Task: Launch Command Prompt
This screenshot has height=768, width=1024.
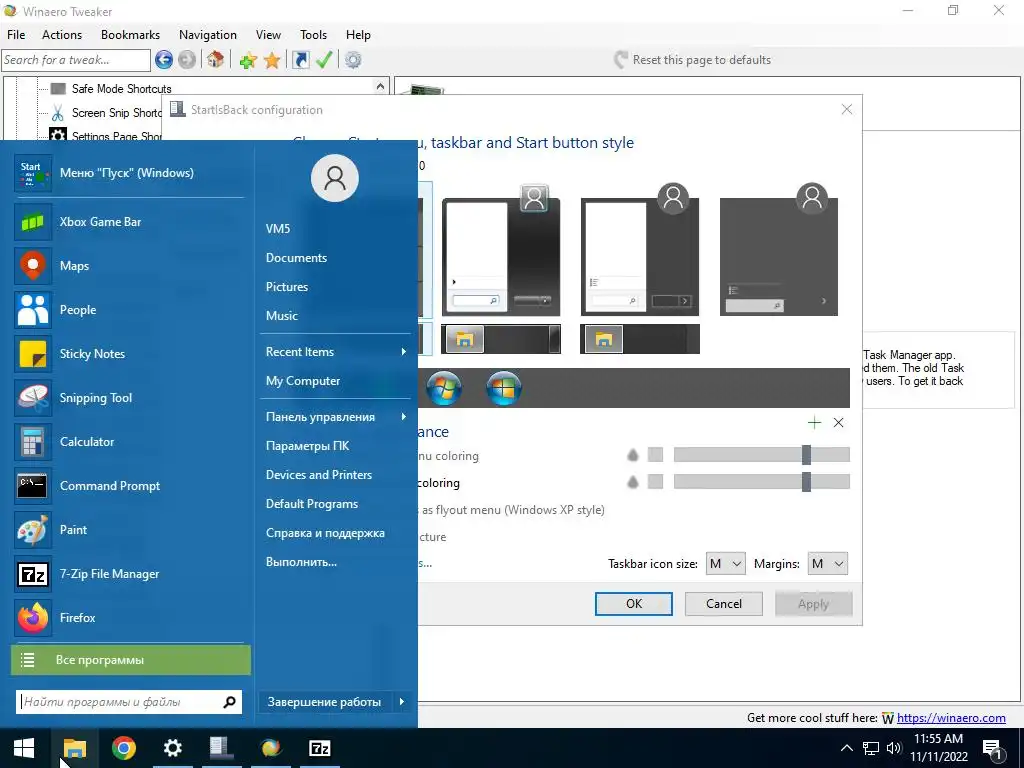Action: tap(129, 486)
